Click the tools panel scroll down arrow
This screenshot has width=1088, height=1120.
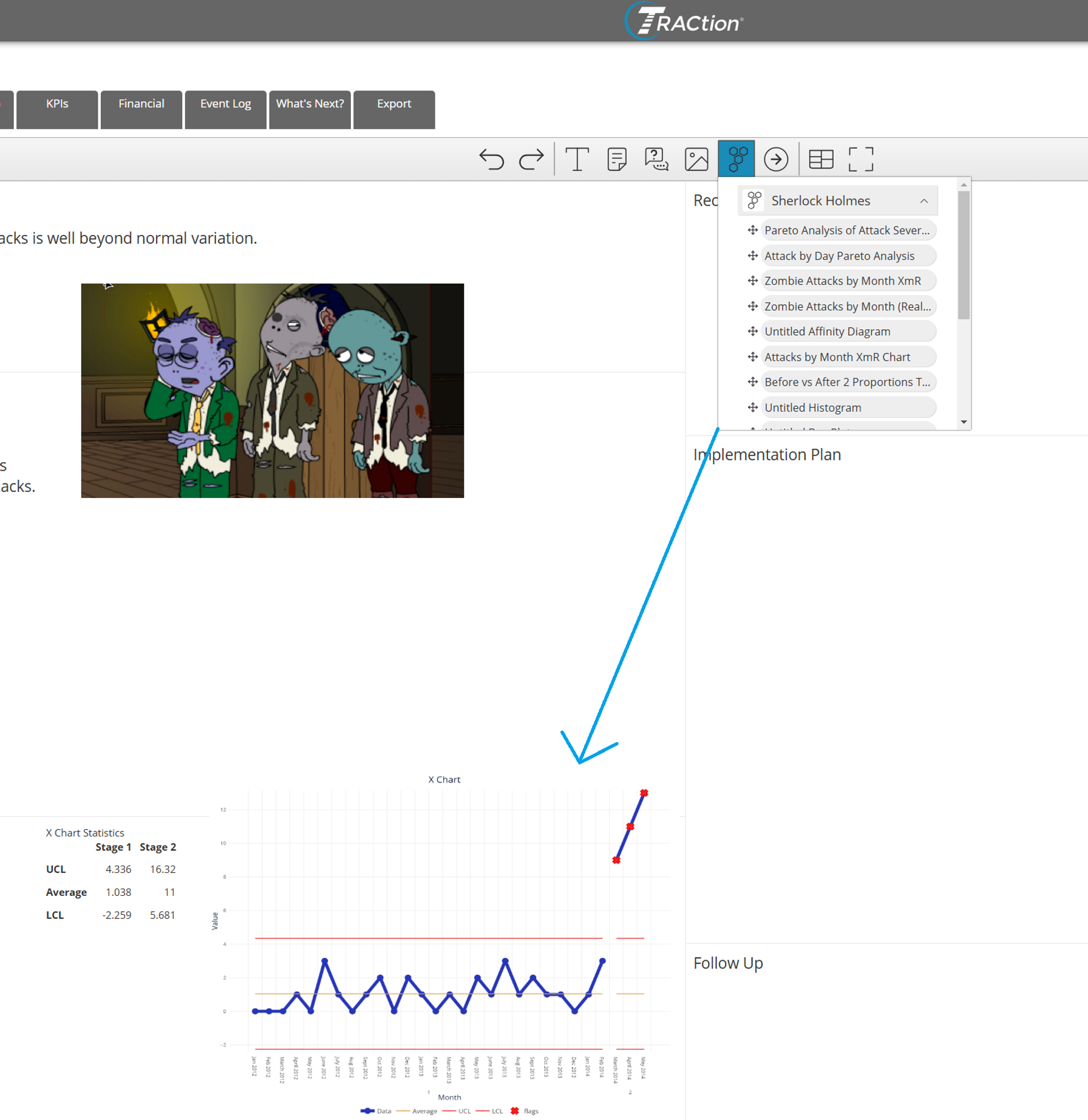pos(964,422)
